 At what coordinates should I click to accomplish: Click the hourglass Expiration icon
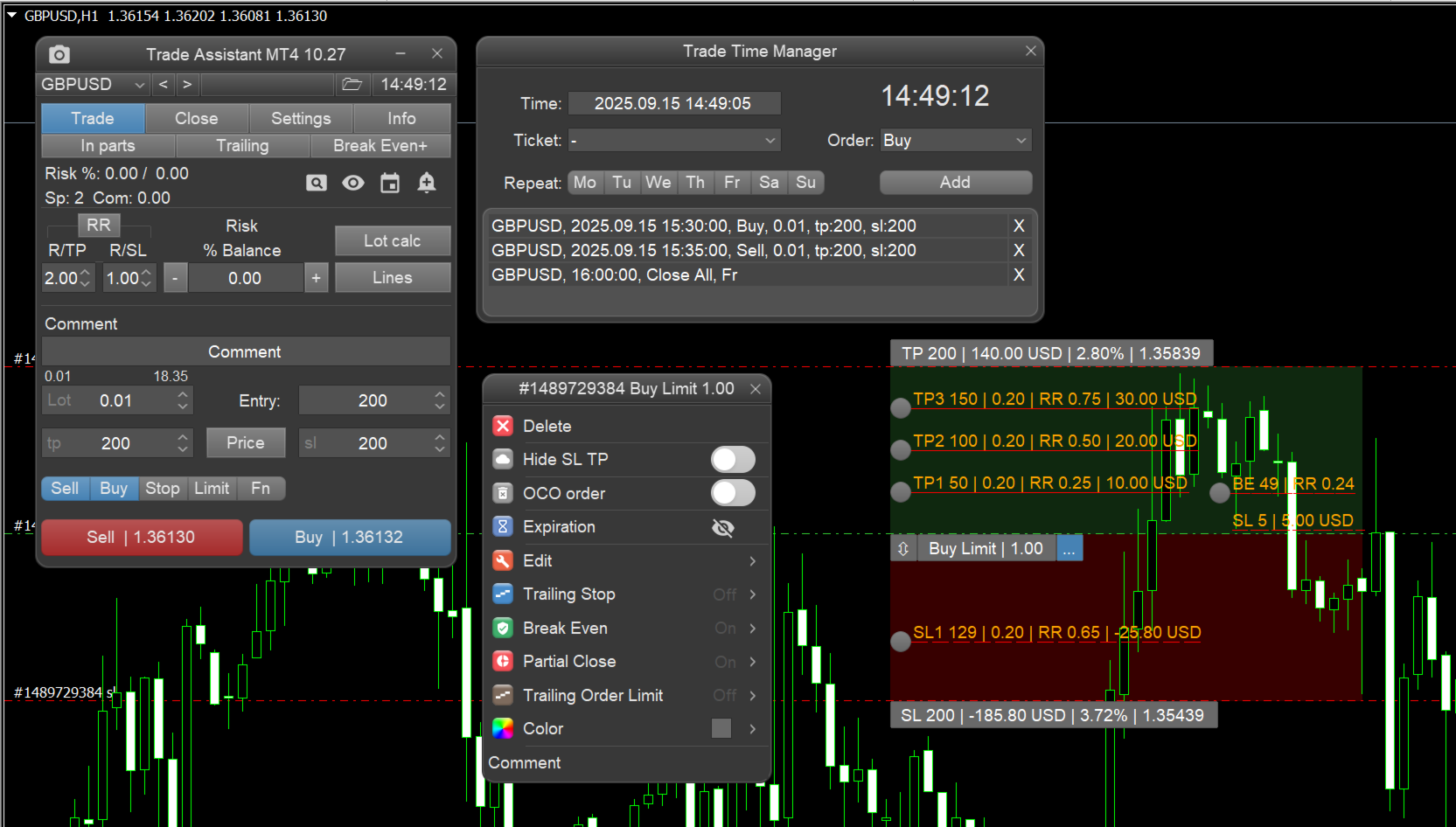[x=503, y=526]
